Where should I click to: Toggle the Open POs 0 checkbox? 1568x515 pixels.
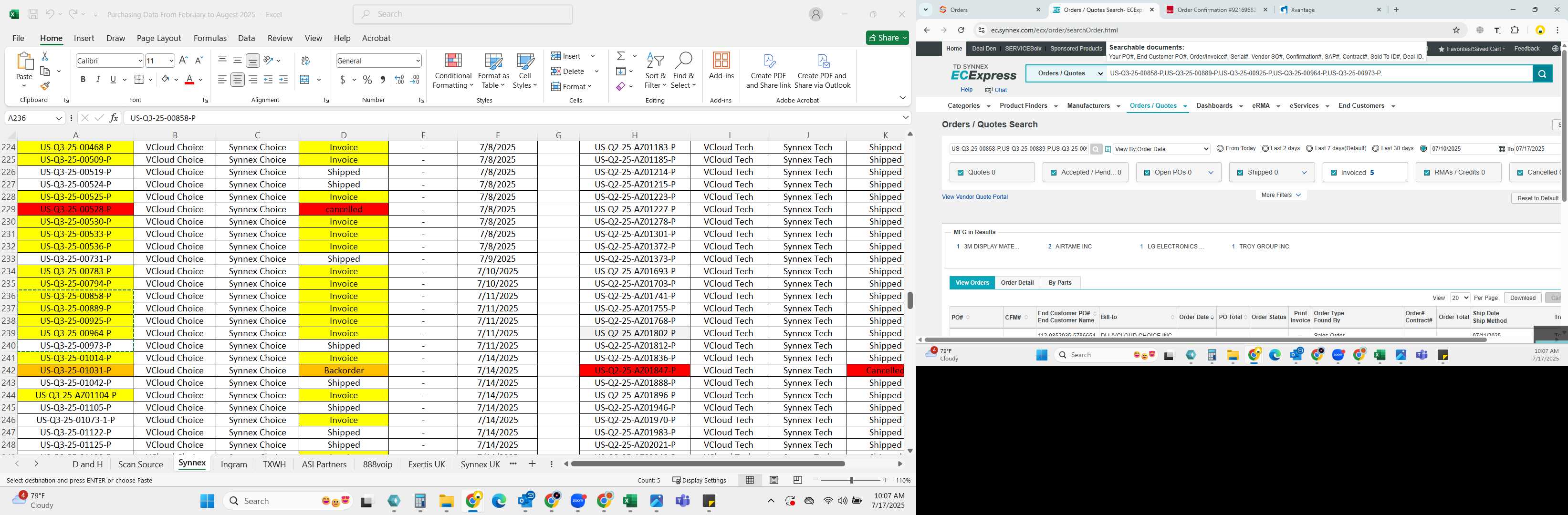tap(1147, 173)
